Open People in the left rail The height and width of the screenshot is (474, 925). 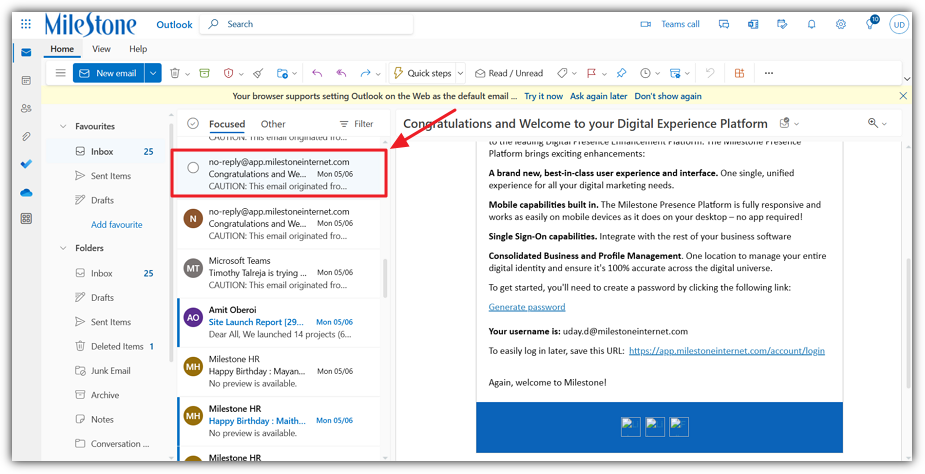[x=26, y=109]
